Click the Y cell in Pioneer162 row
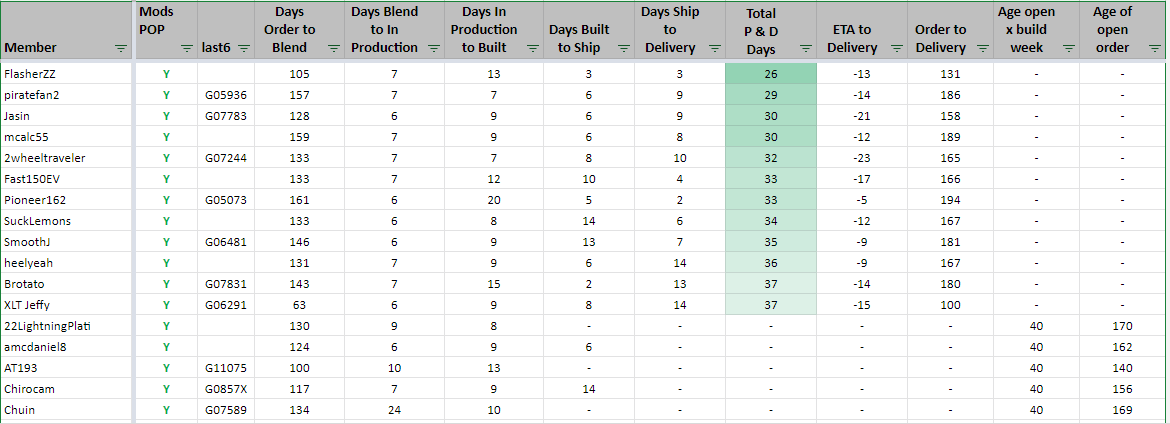1170x424 pixels. tap(166, 200)
